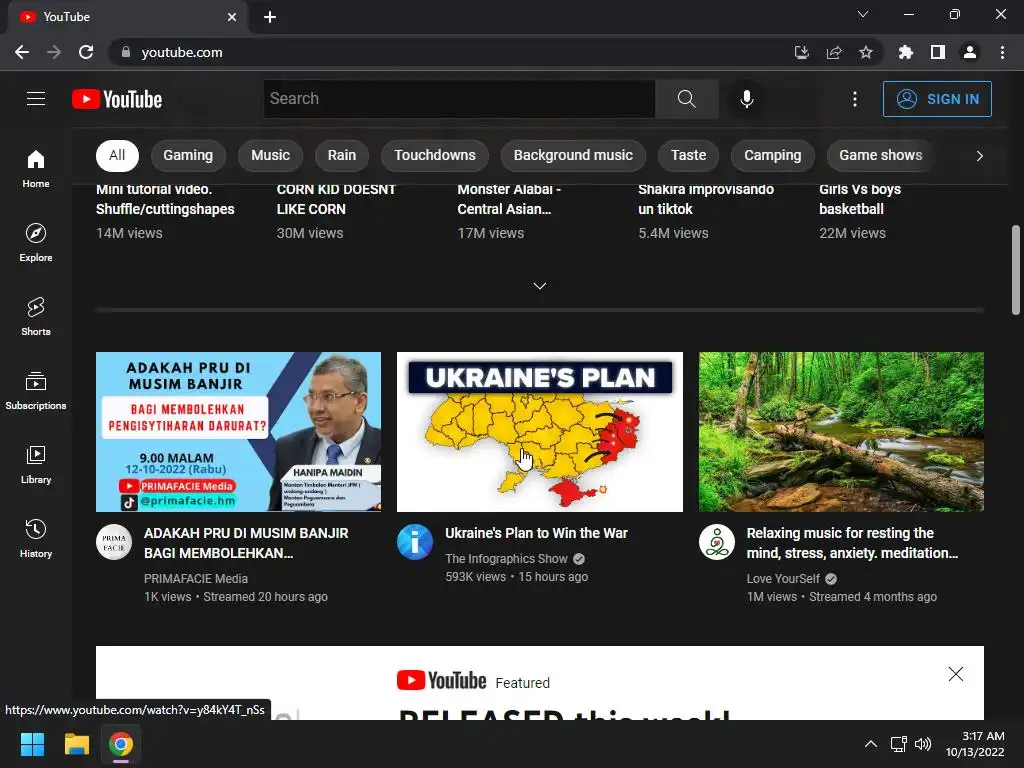
Task: Open Ukraine's Plan to Win the War title
Action: pyautogui.click(x=536, y=533)
